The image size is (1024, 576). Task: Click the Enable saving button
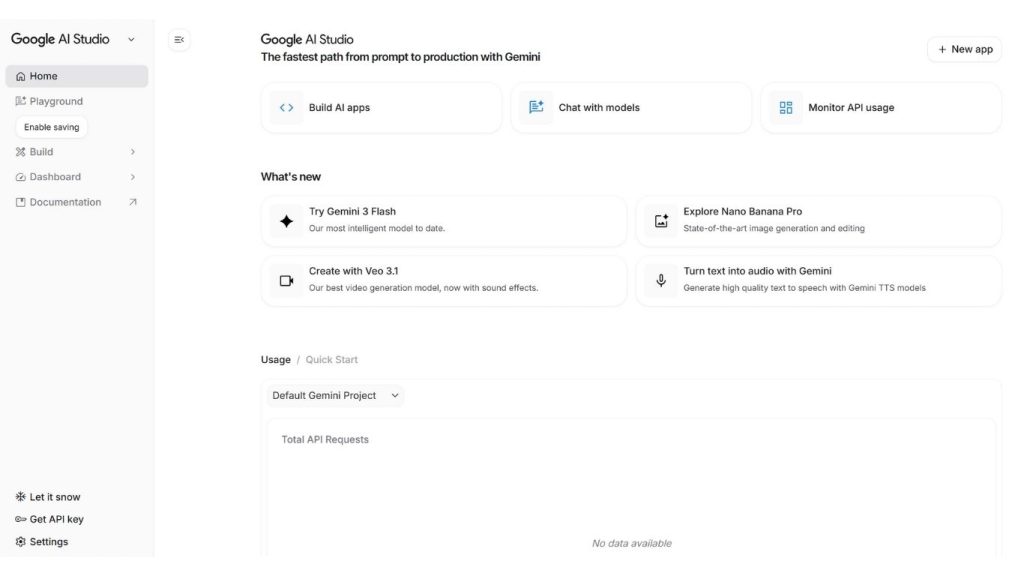click(52, 126)
